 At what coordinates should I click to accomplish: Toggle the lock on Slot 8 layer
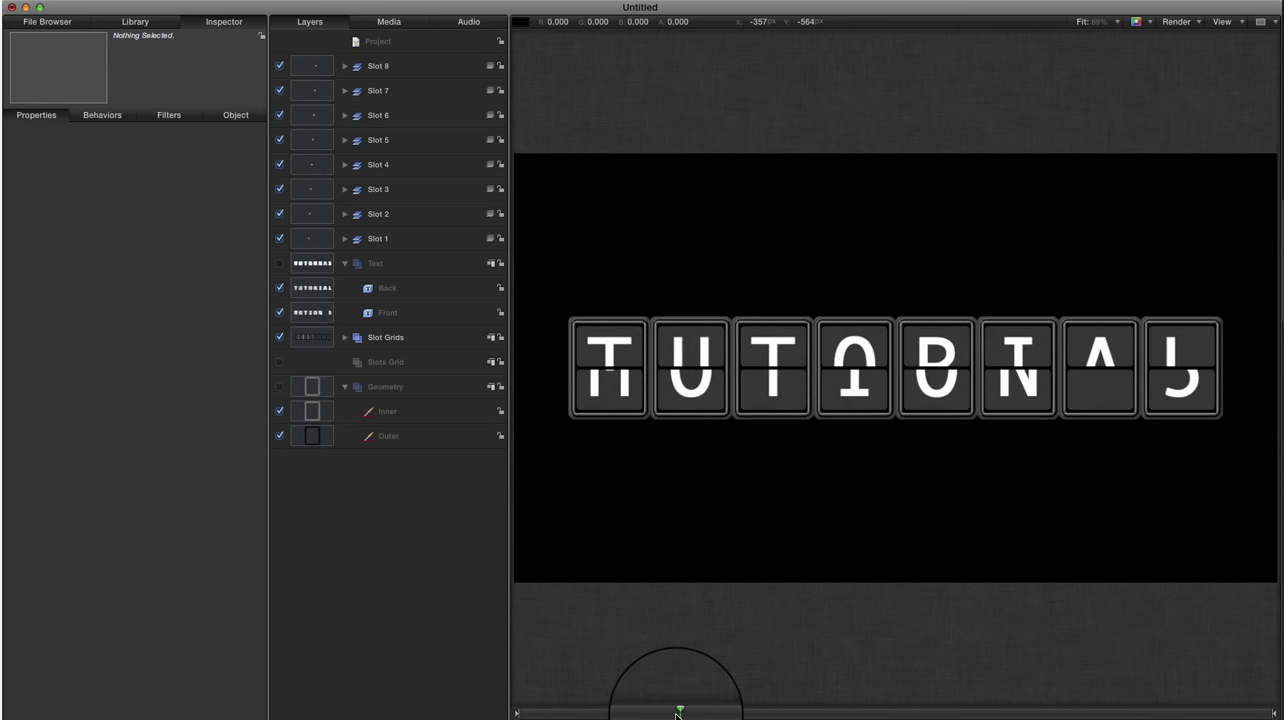(501, 66)
